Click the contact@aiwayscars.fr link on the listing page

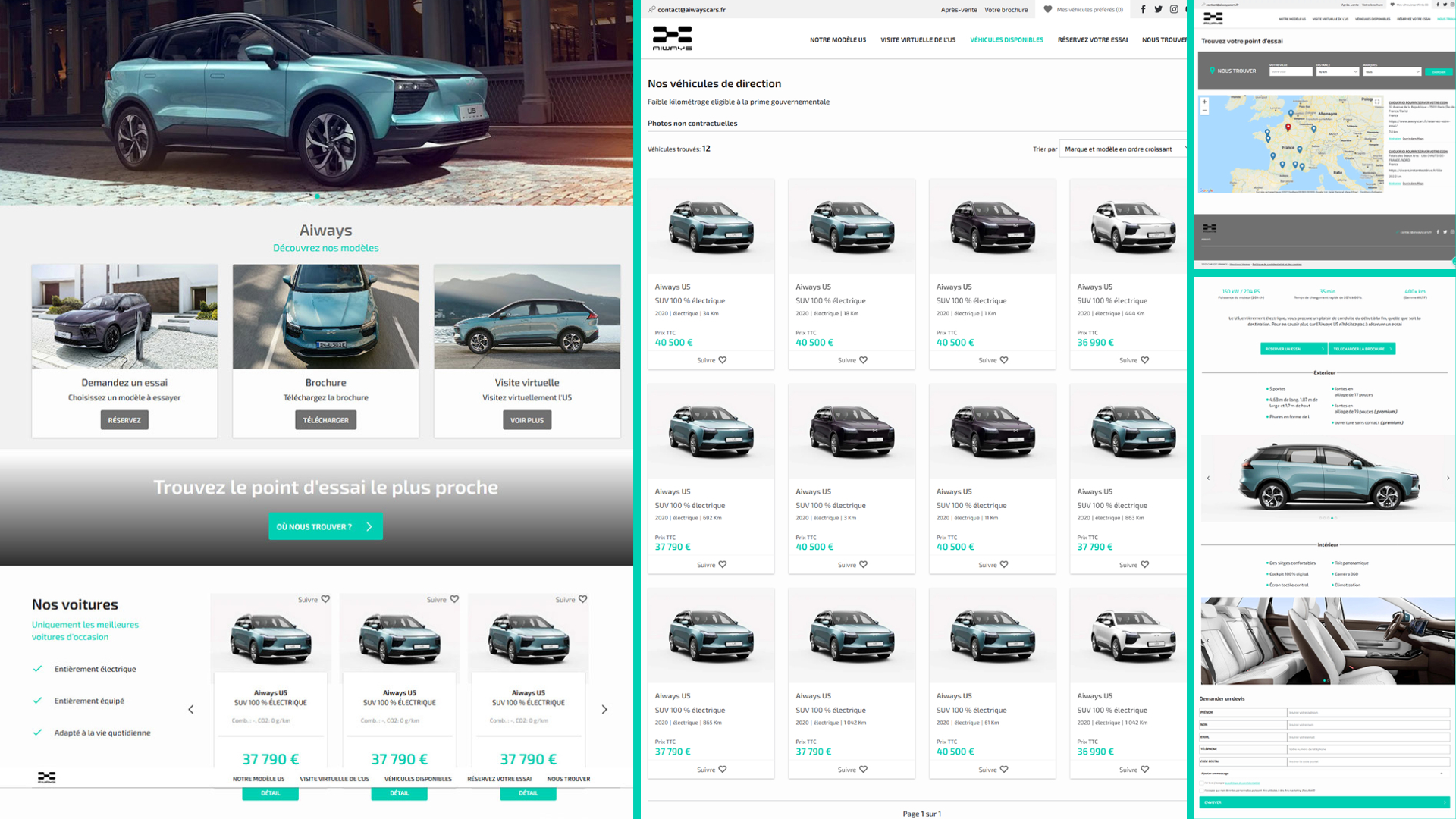pos(691,10)
